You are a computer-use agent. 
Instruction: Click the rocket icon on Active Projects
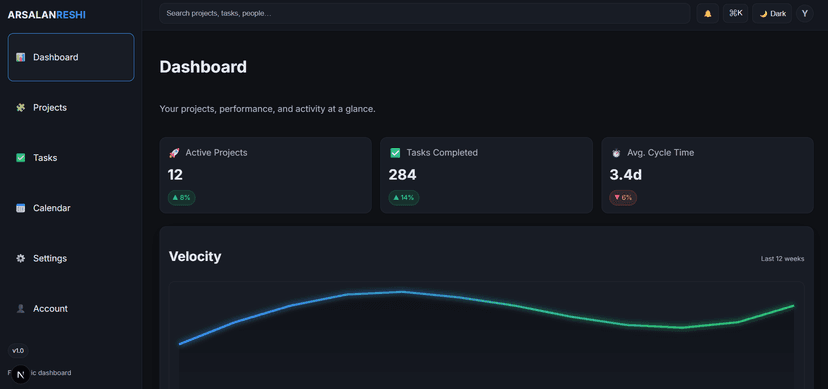[174, 153]
